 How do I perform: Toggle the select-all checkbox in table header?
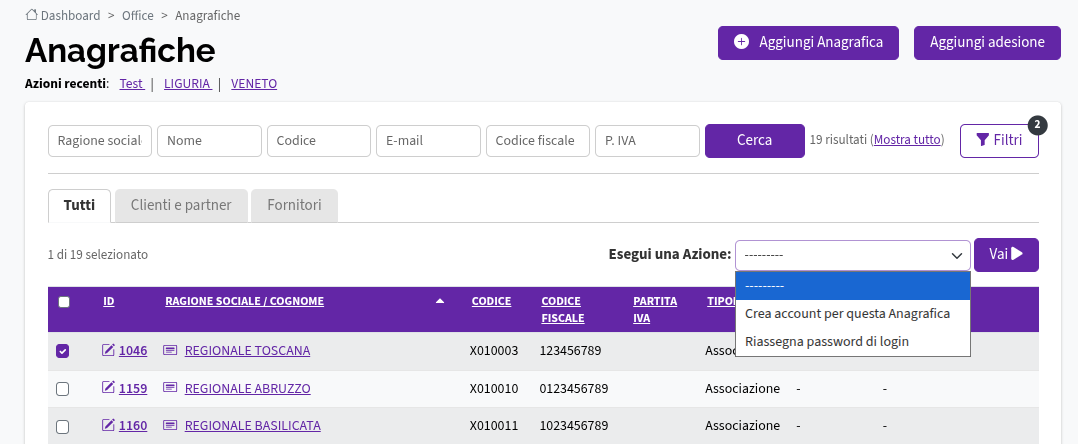click(64, 302)
